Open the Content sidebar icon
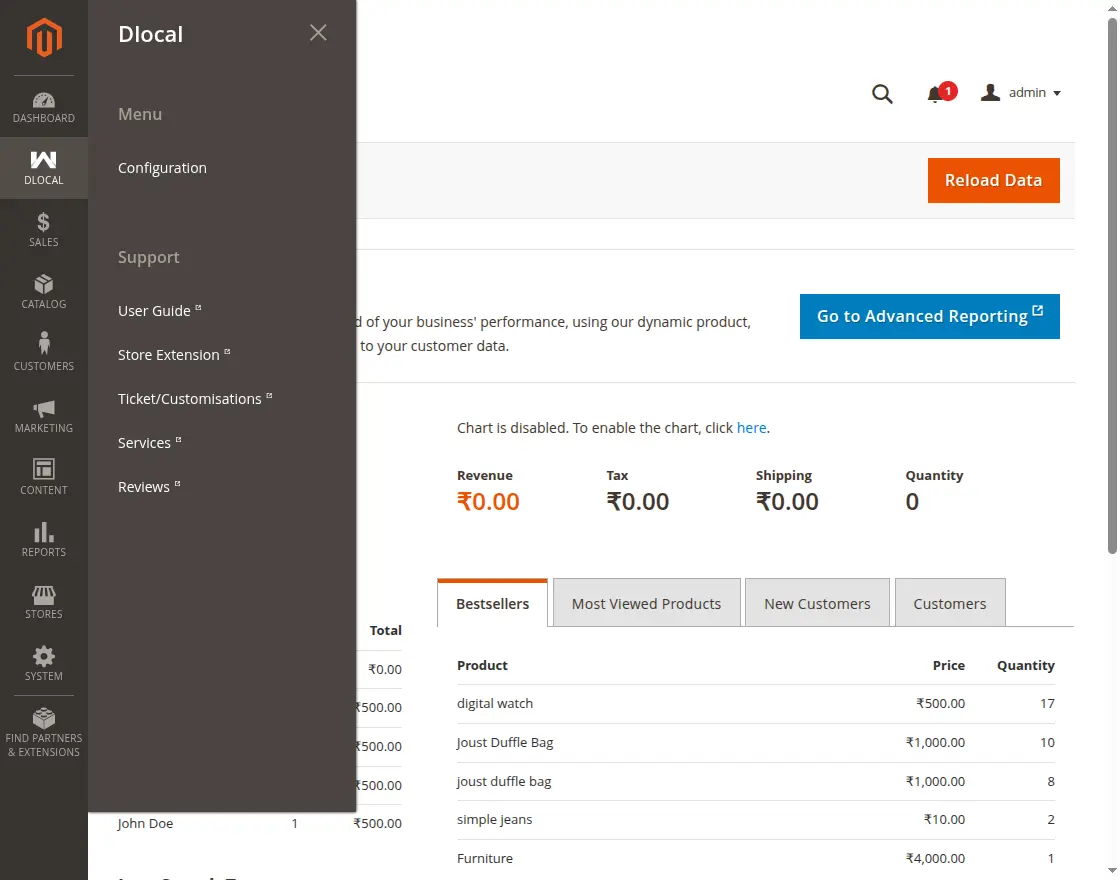This screenshot has width=1120, height=880. click(43, 477)
